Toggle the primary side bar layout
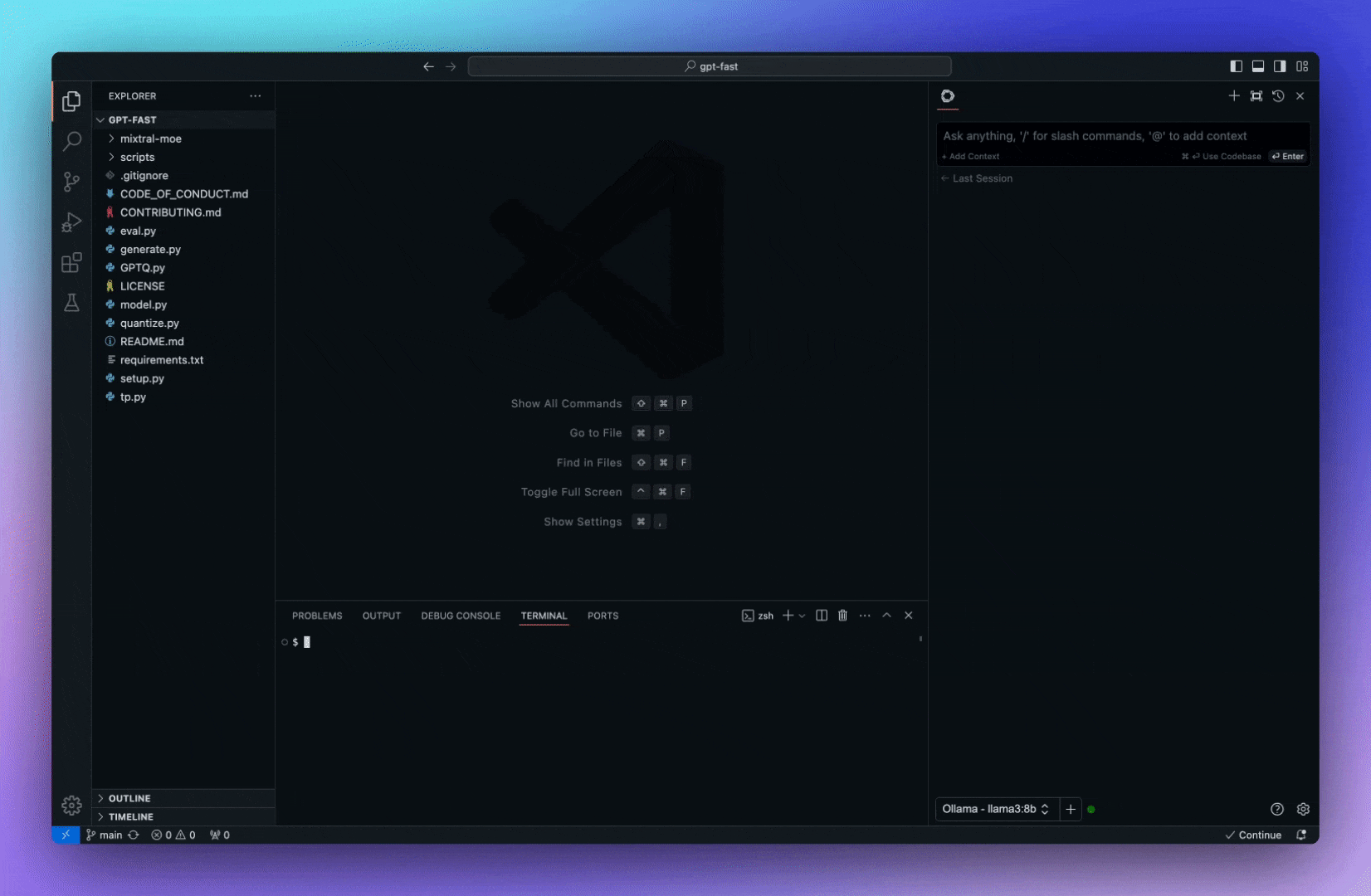Viewport: 1371px width, 896px height. [x=1236, y=66]
